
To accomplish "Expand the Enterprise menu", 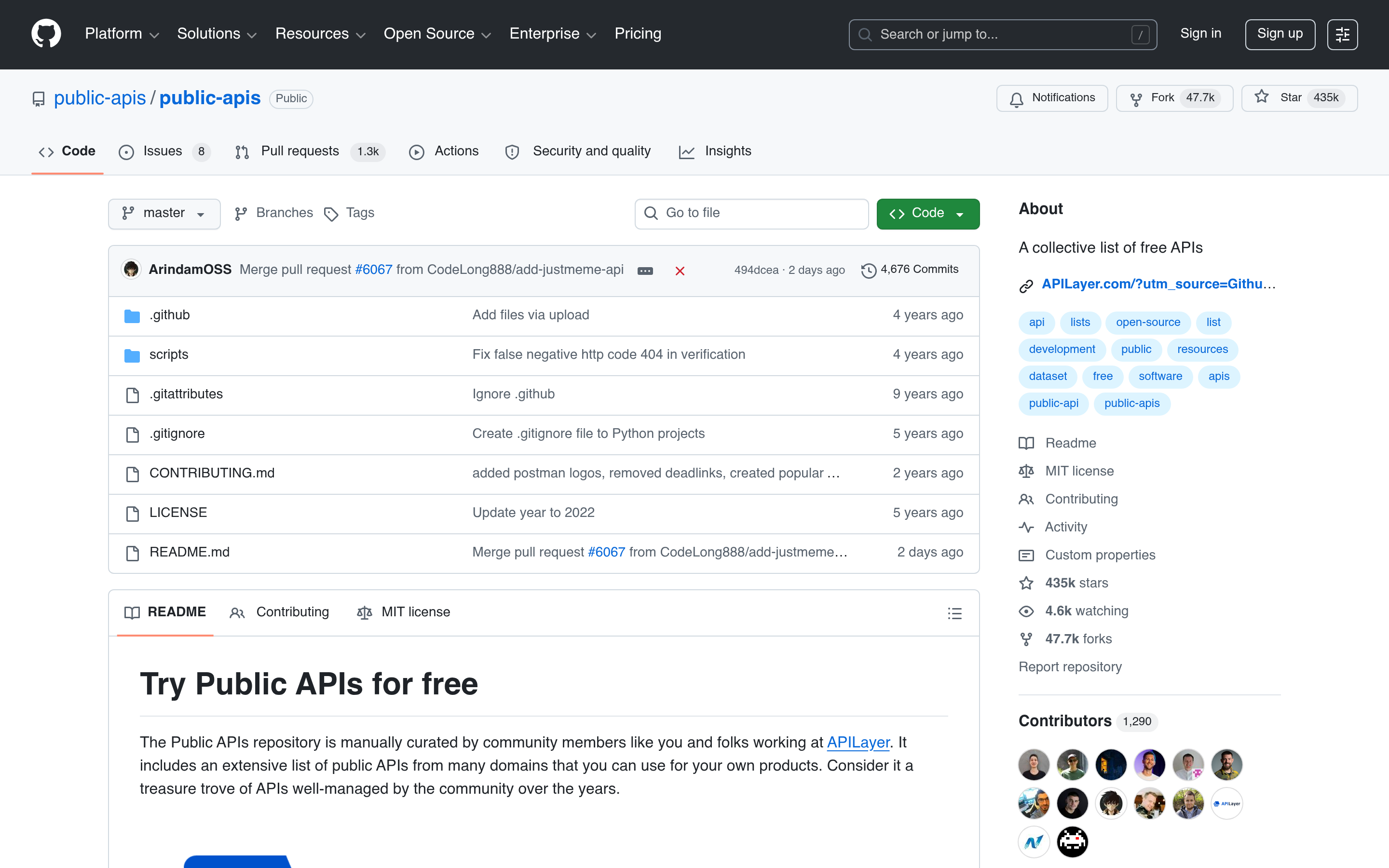I will click(x=553, y=34).
